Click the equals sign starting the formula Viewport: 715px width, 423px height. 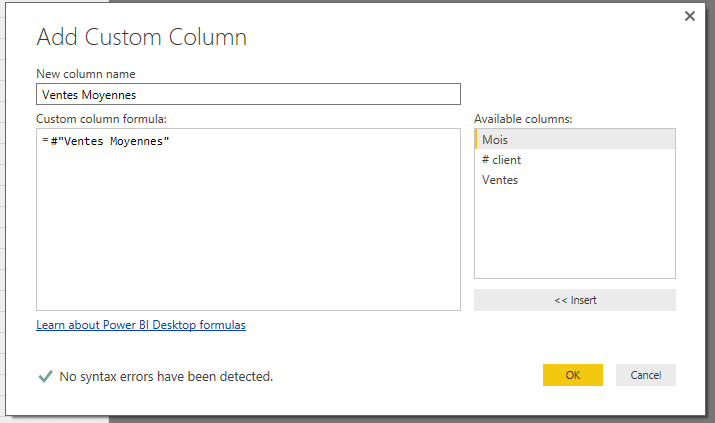click(45, 142)
